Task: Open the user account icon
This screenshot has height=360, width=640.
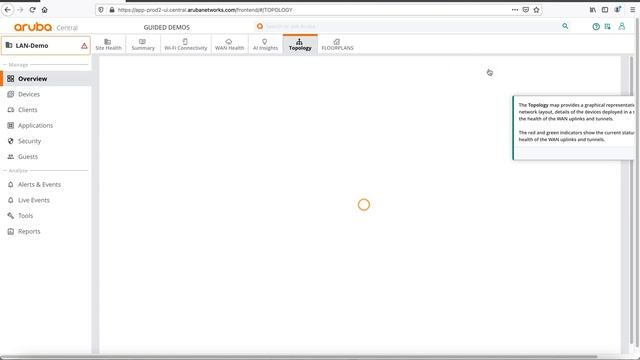Action: tap(622, 27)
